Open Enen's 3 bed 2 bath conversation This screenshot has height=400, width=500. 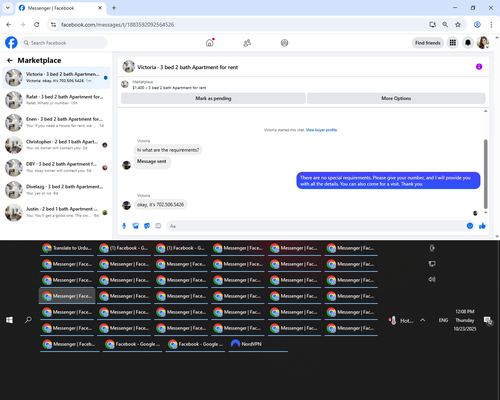point(56,122)
